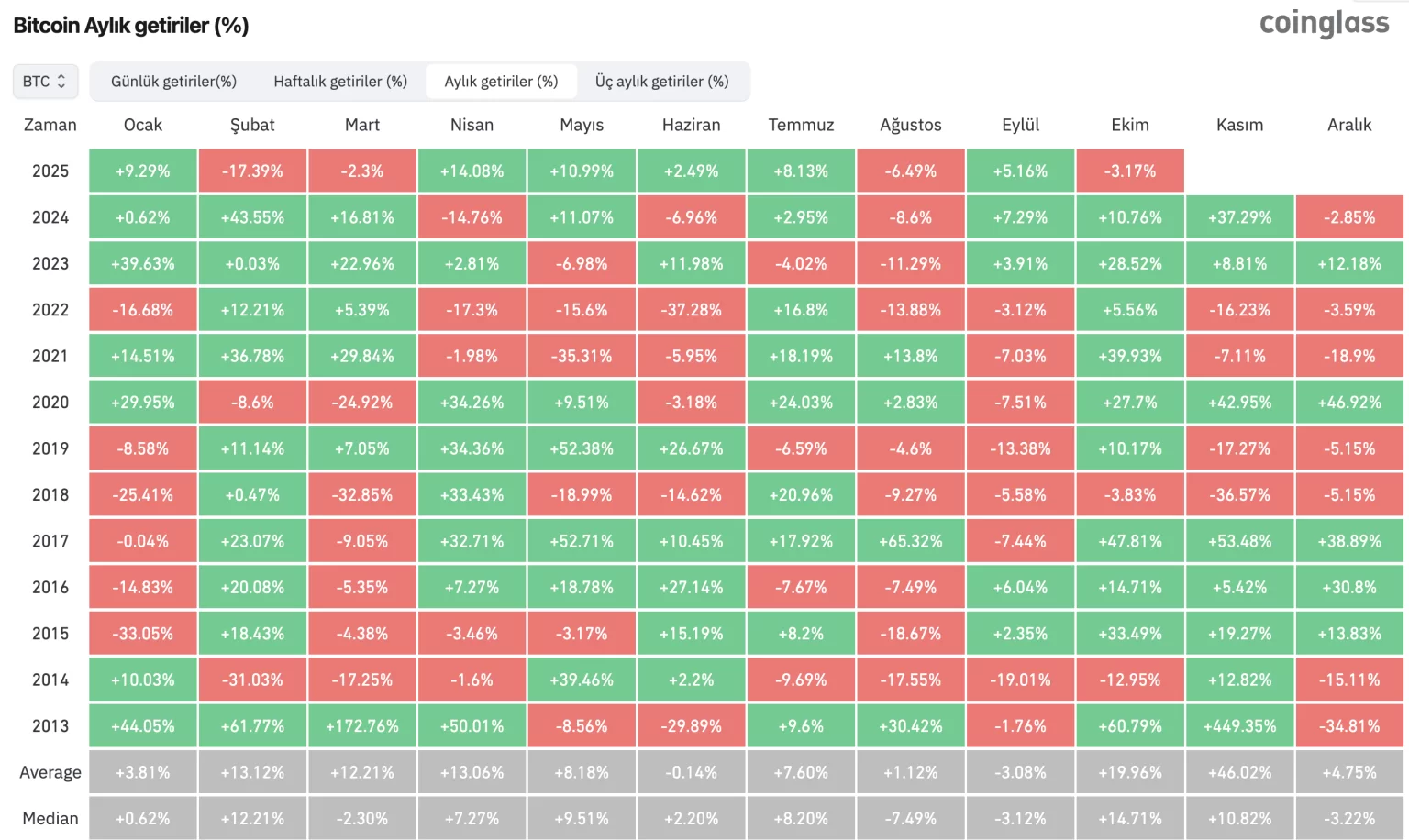Click the coinglass logo

1324,23
